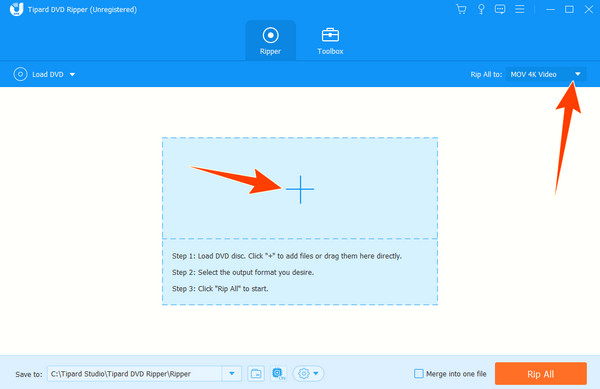The image size is (600, 389).
Task: Open the shopping cart purchase icon
Action: (461, 9)
